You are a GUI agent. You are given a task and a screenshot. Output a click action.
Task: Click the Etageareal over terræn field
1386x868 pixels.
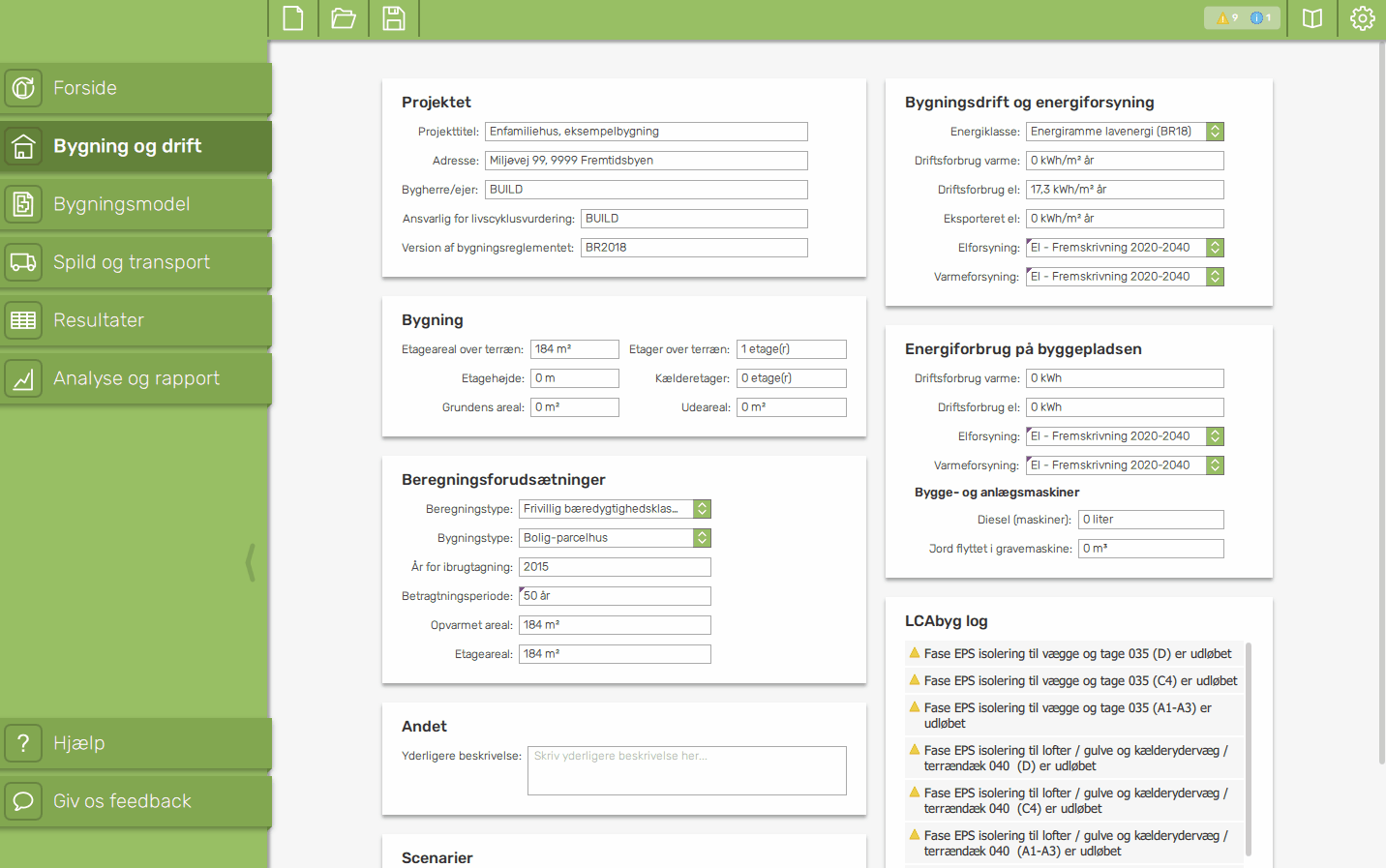[575, 349]
